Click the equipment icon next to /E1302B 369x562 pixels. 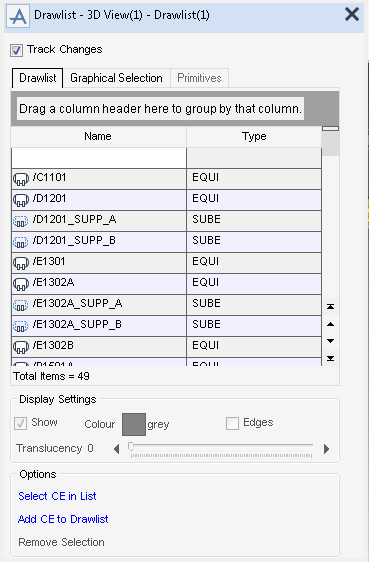click(21, 347)
